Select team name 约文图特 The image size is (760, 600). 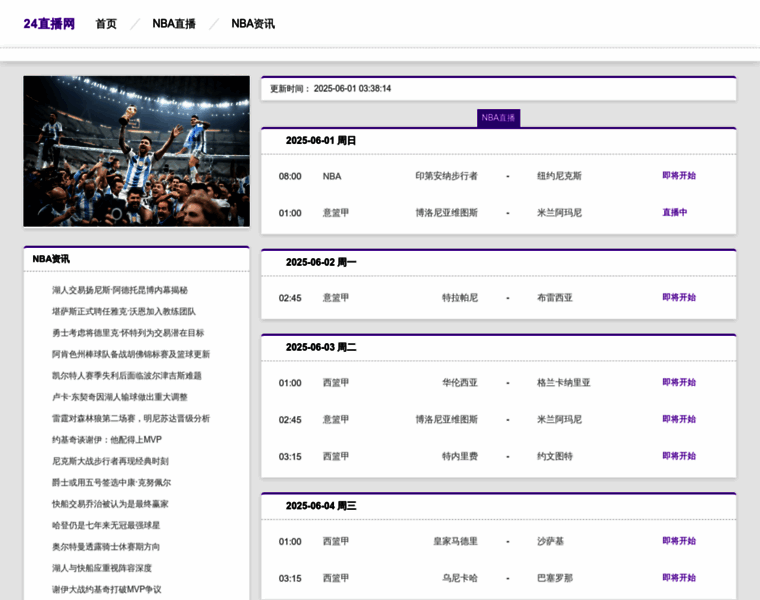555,457
